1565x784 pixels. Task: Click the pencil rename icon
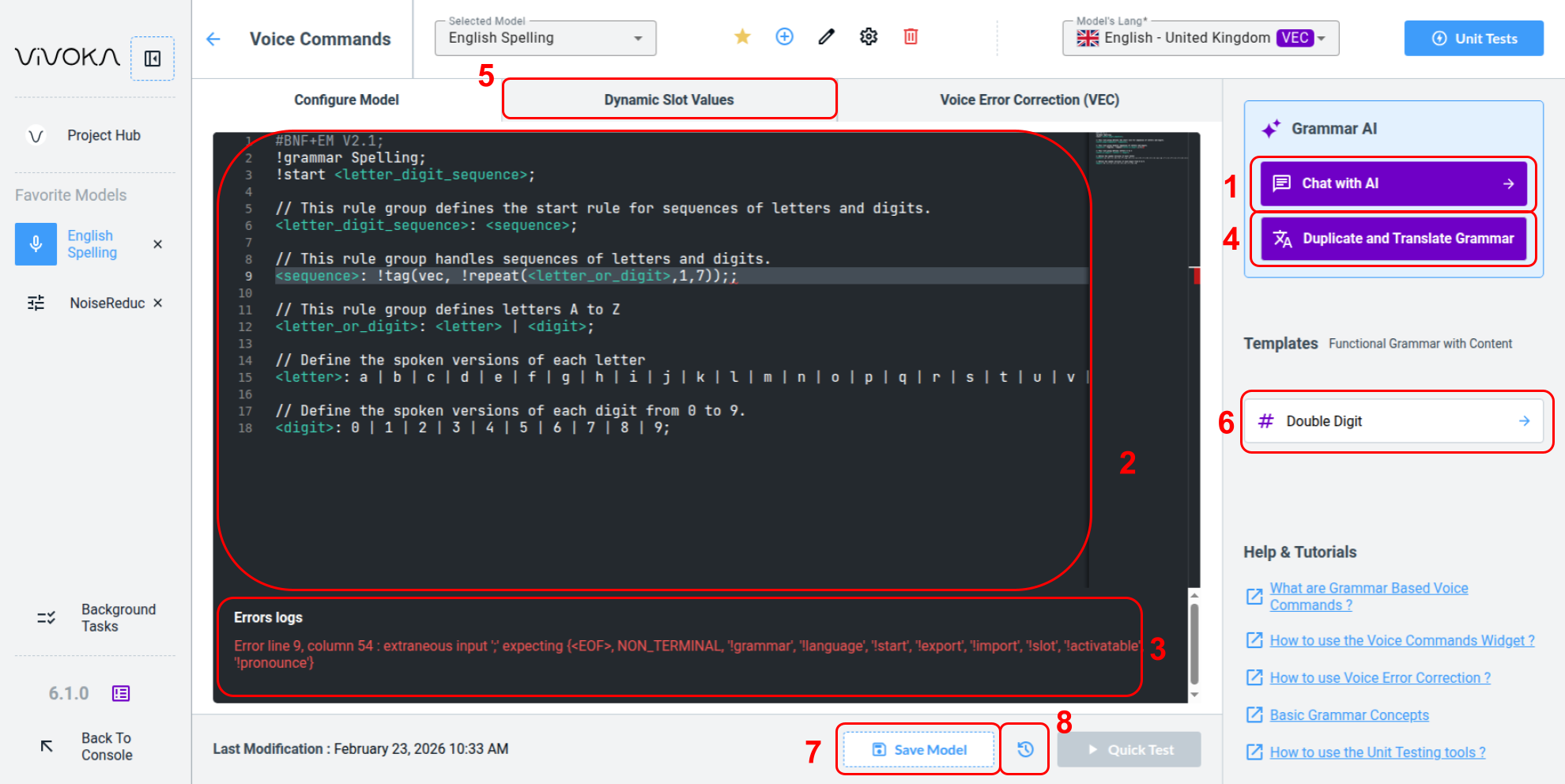click(826, 37)
